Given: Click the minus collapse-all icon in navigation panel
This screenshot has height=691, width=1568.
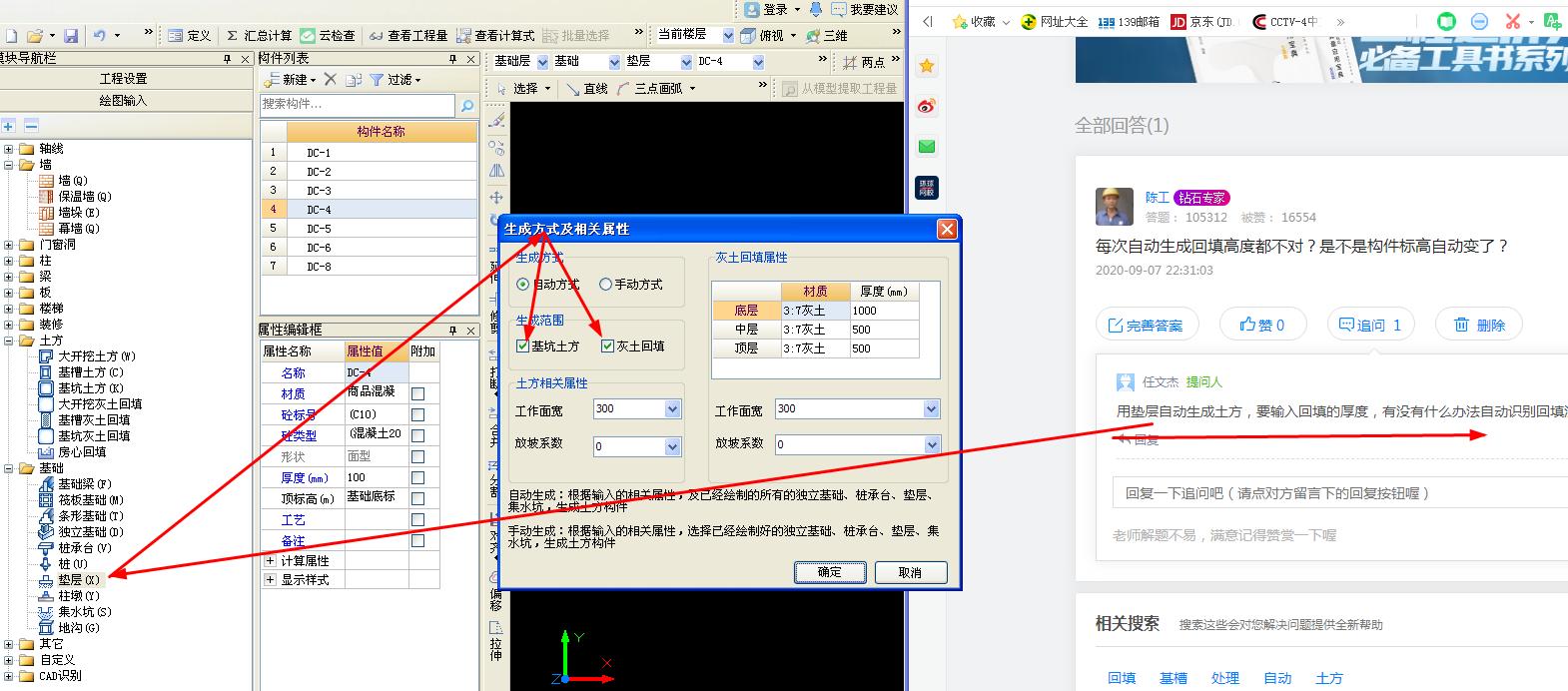Looking at the screenshot, I should pos(31,125).
